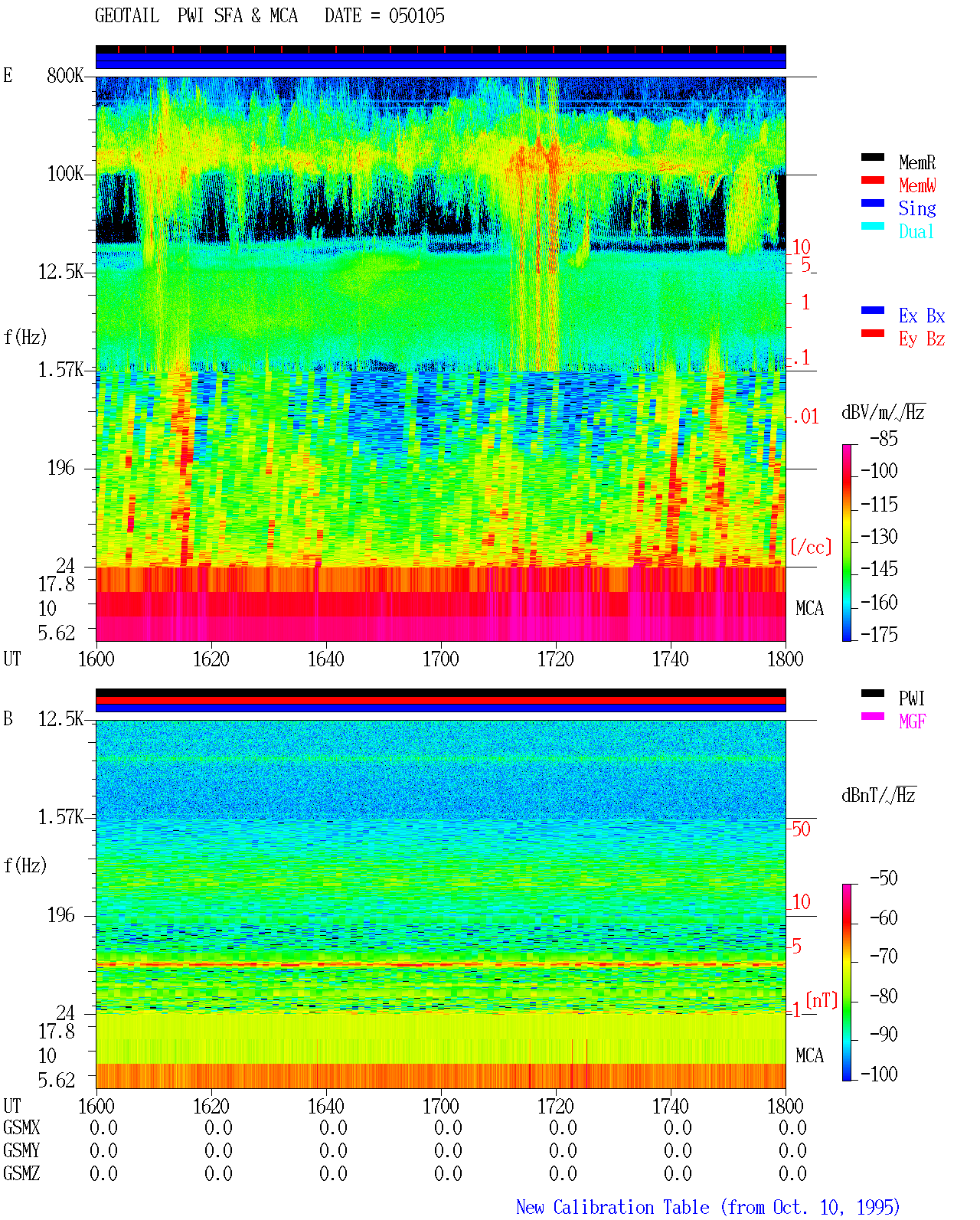Click the -85 value on the E color scale

884,439
